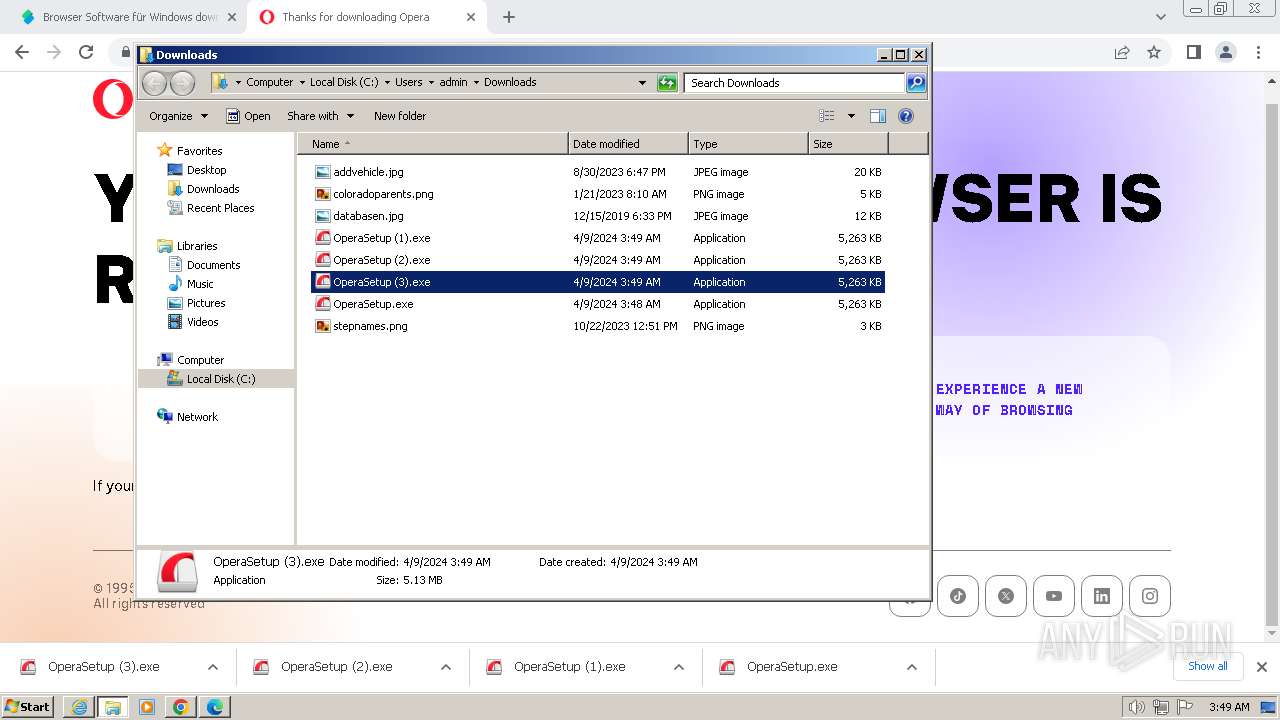The width and height of the screenshot is (1280, 720).
Task: Expand options for OperaSetup (3).exe download
Action: pos(213,667)
